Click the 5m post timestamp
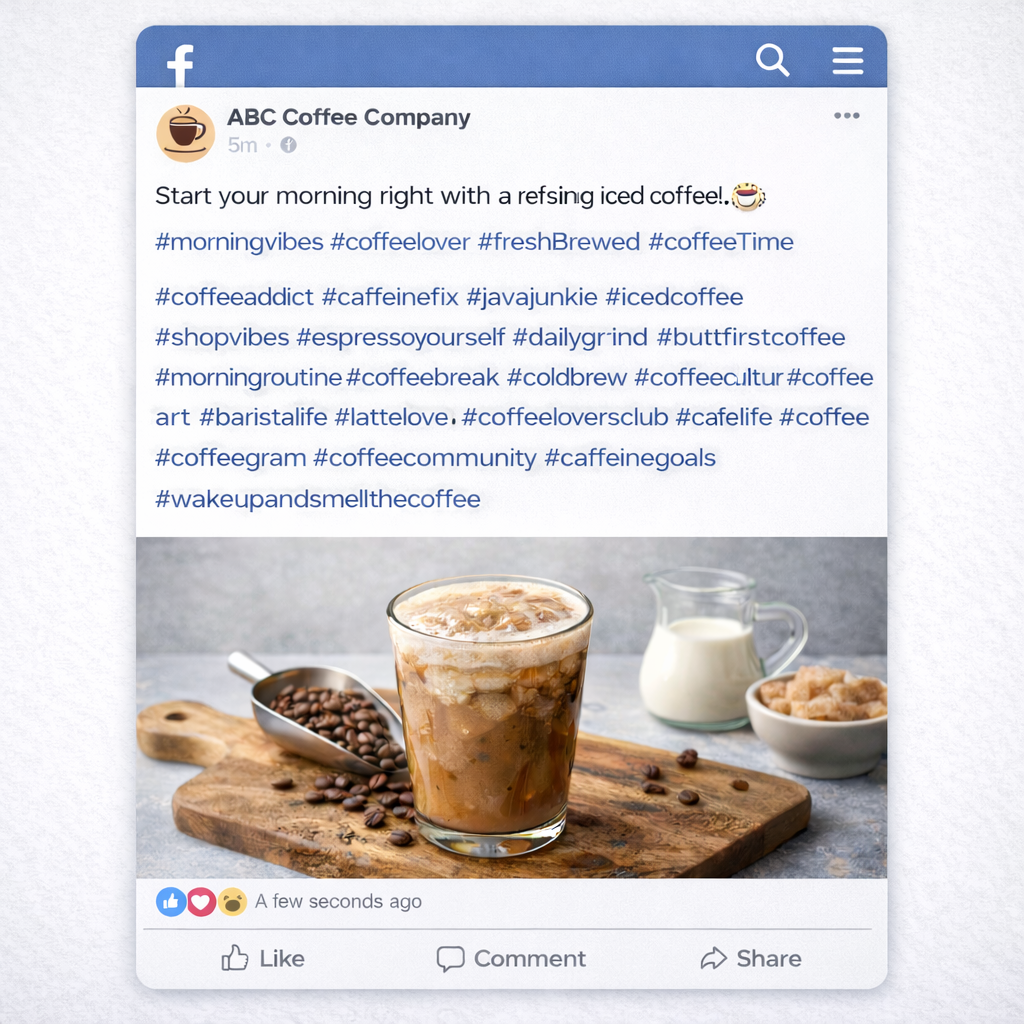The height and width of the screenshot is (1024, 1024). pos(242,145)
